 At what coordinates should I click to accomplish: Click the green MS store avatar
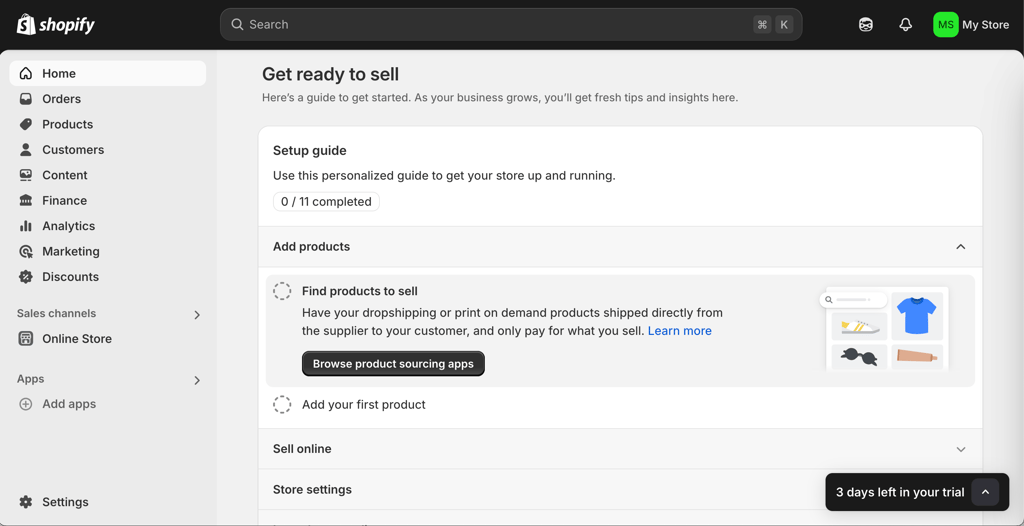946,25
